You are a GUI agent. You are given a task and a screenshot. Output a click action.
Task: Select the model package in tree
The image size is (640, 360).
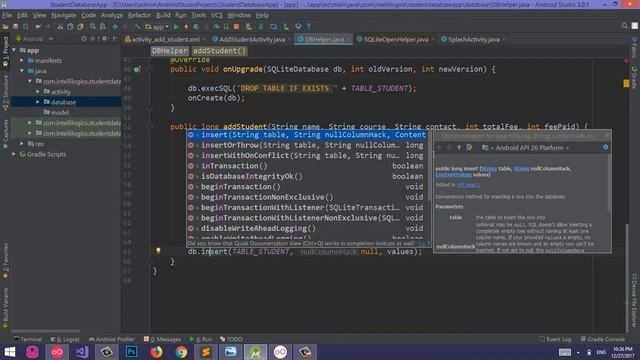click(x=60, y=113)
